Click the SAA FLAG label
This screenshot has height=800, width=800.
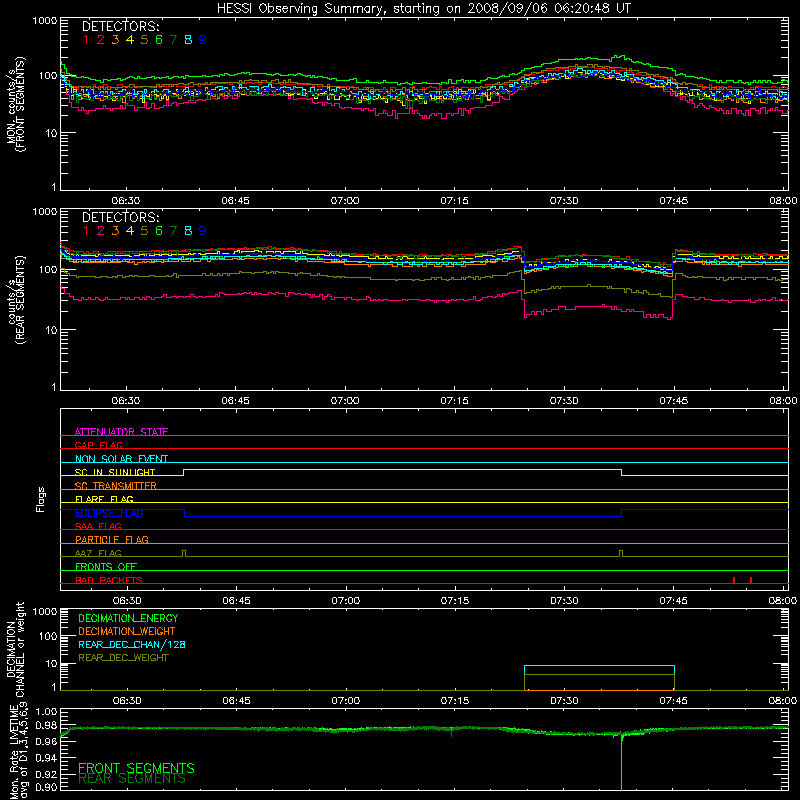click(x=98, y=526)
